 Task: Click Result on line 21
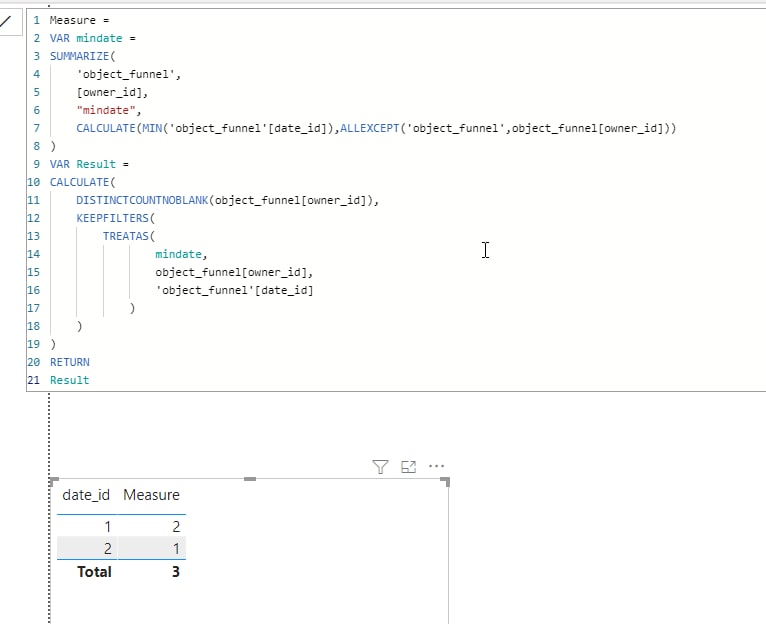point(69,380)
